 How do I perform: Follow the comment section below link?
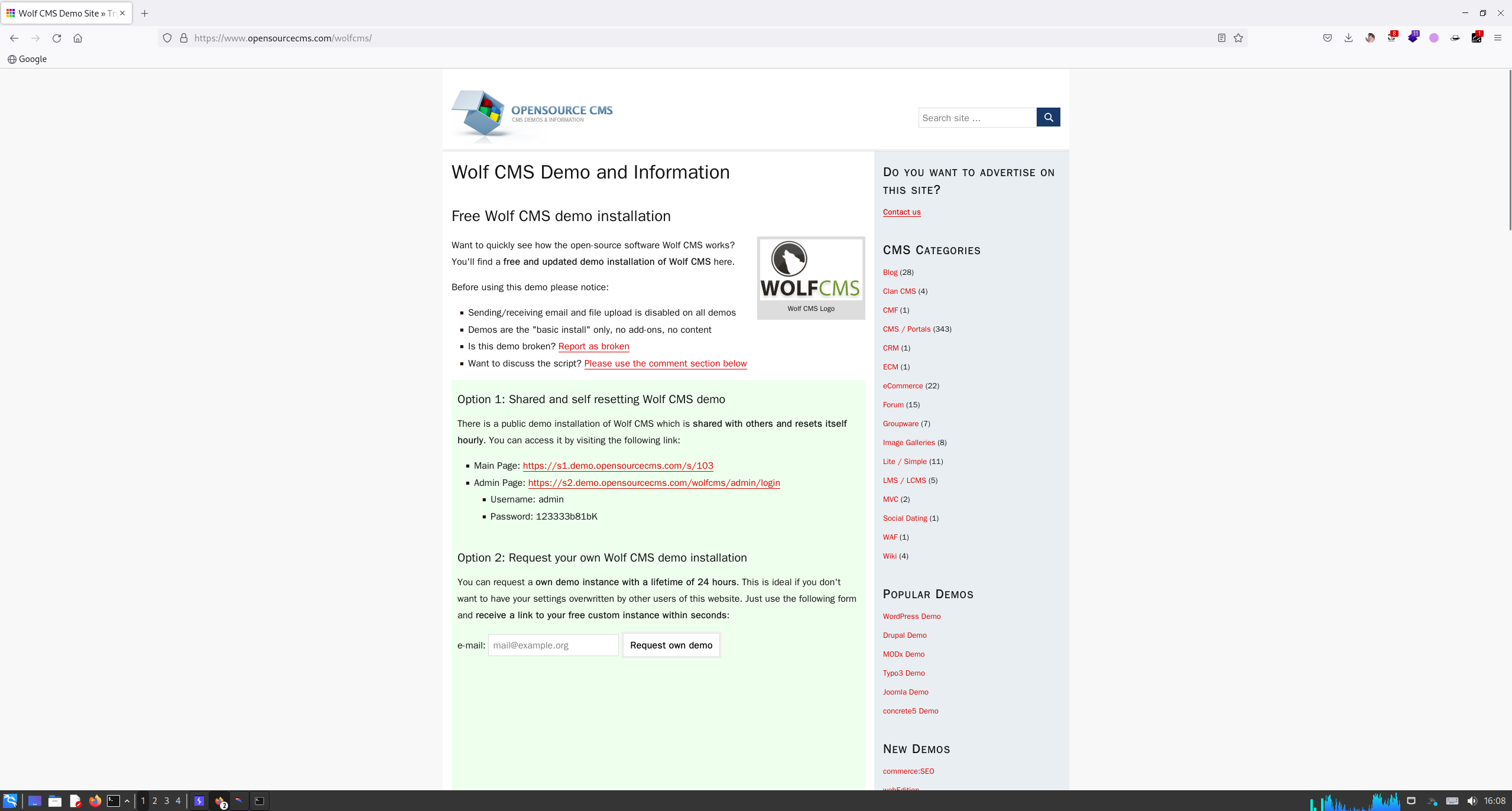pos(665,364)
